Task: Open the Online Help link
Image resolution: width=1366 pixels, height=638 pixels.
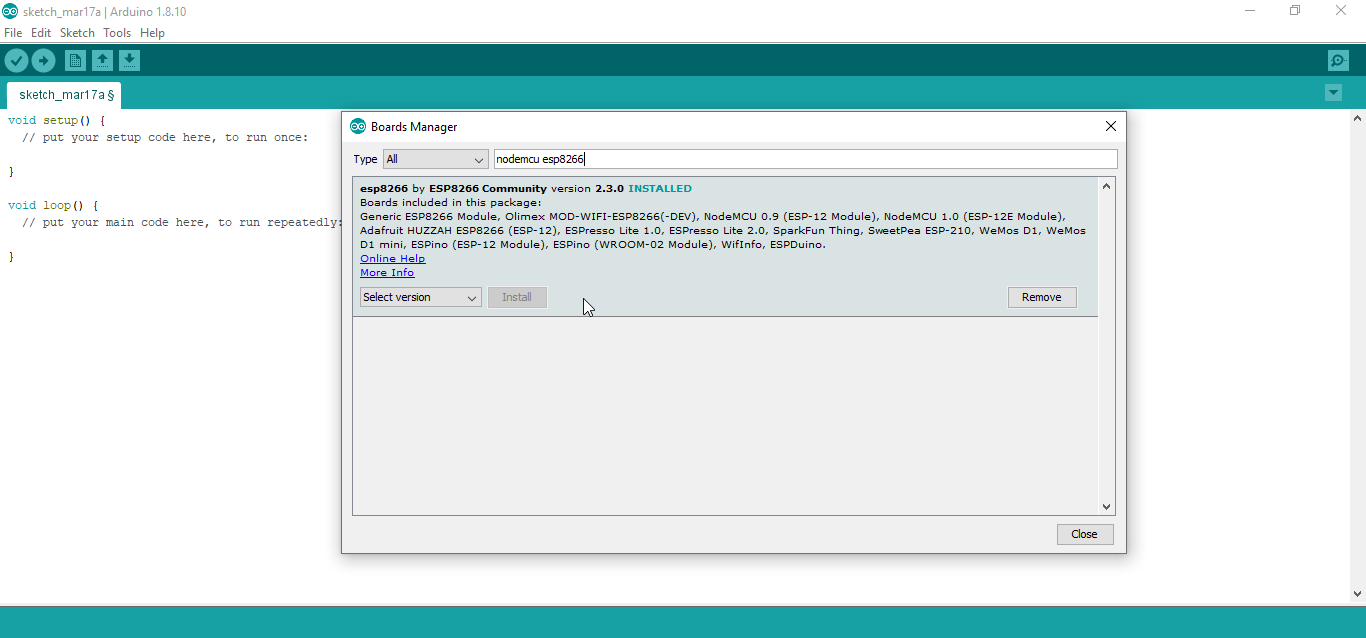Action: (392, 258)
